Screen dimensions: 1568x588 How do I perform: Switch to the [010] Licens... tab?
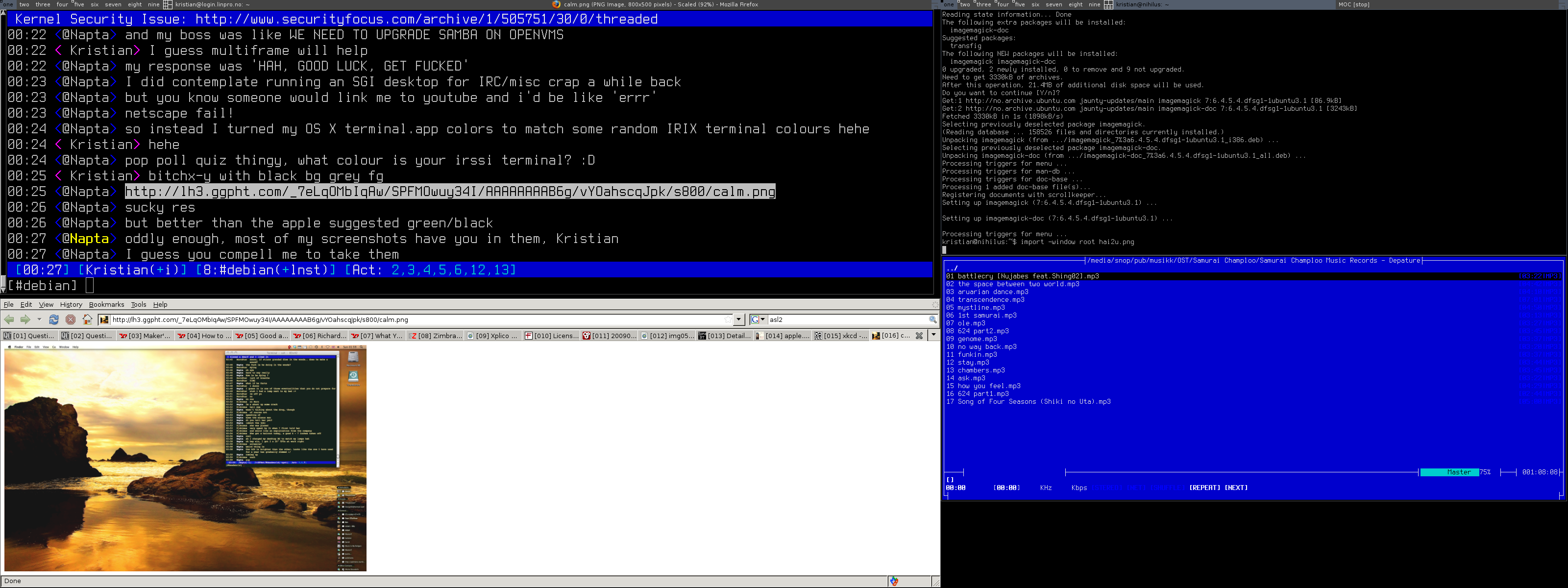(x=551, y=335)
